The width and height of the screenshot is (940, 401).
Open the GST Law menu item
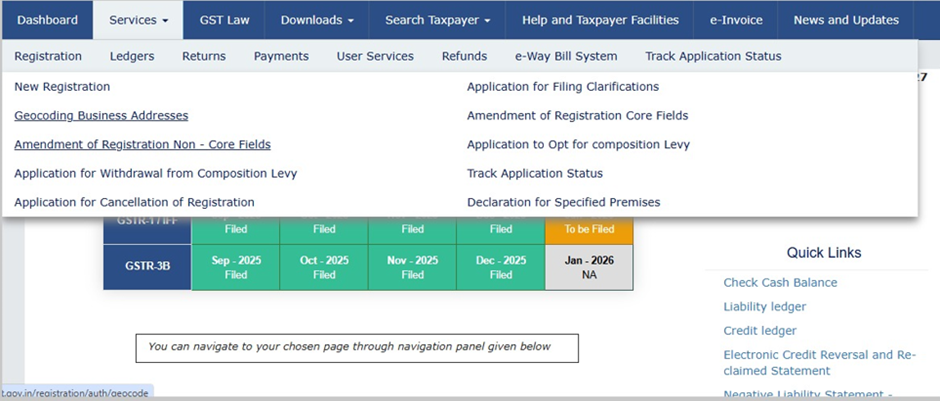(x=226, y=20)
